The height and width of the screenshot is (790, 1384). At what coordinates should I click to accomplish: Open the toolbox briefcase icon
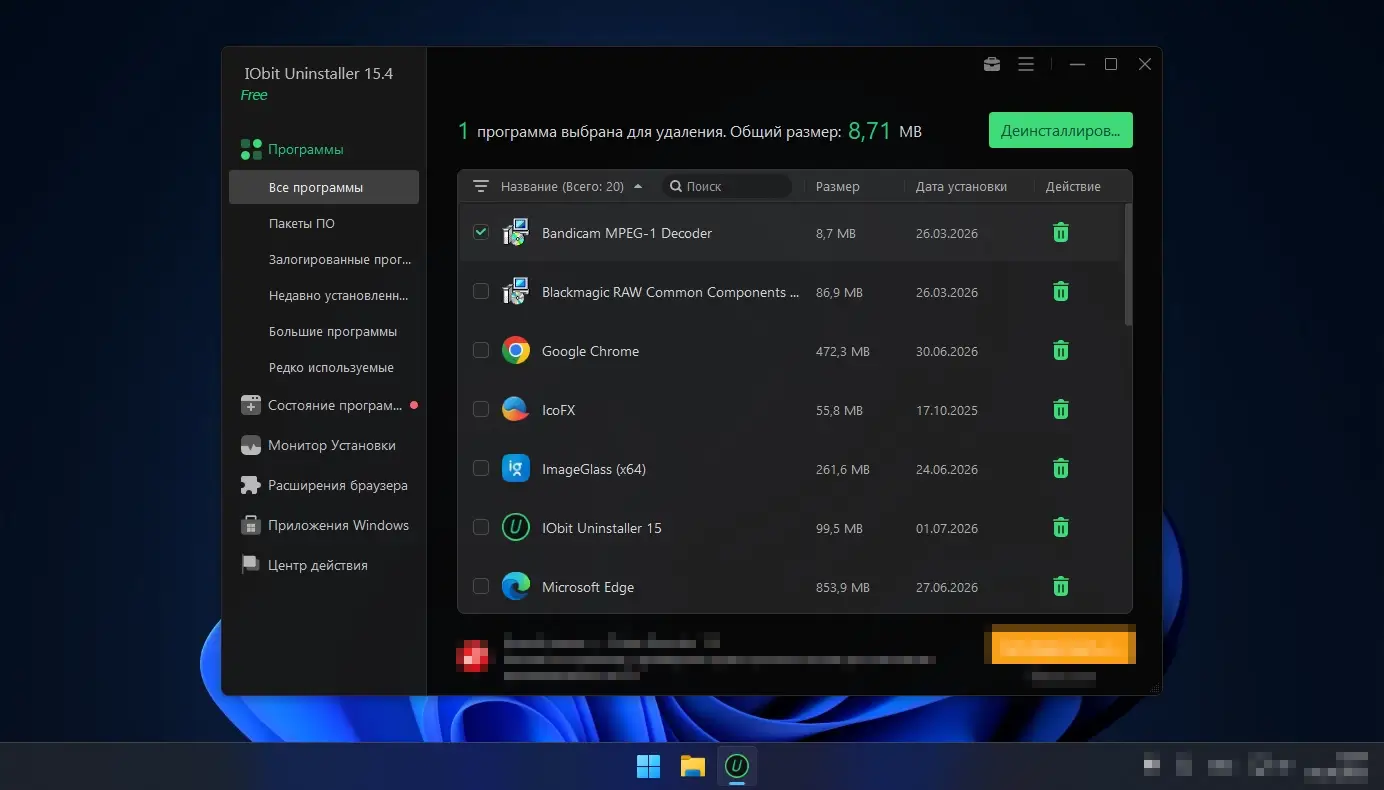(992, 64)
